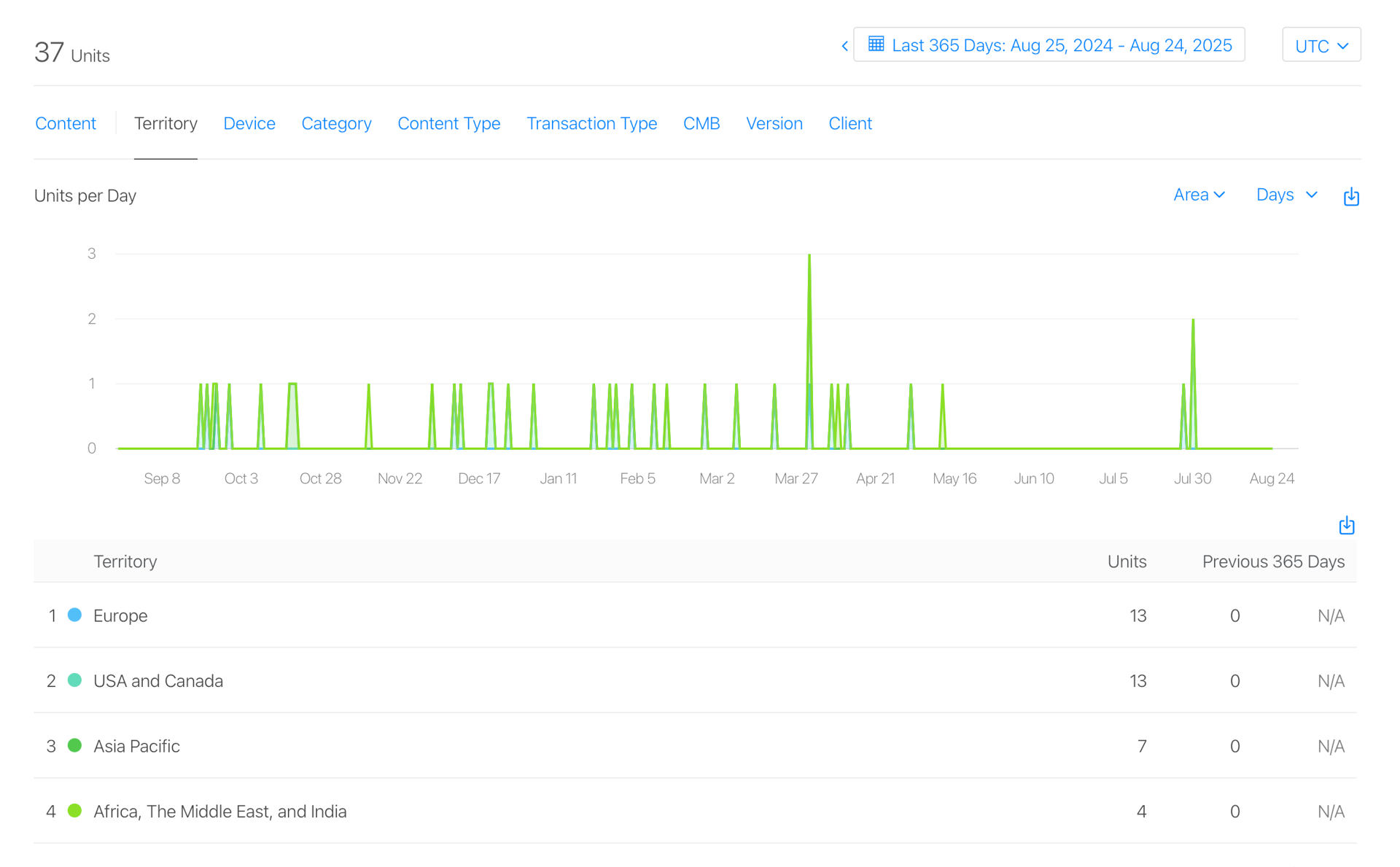Toggle the Asia Pacific green dot
The height and width of the screenshot is (867, 1400).
click(74, 745)
